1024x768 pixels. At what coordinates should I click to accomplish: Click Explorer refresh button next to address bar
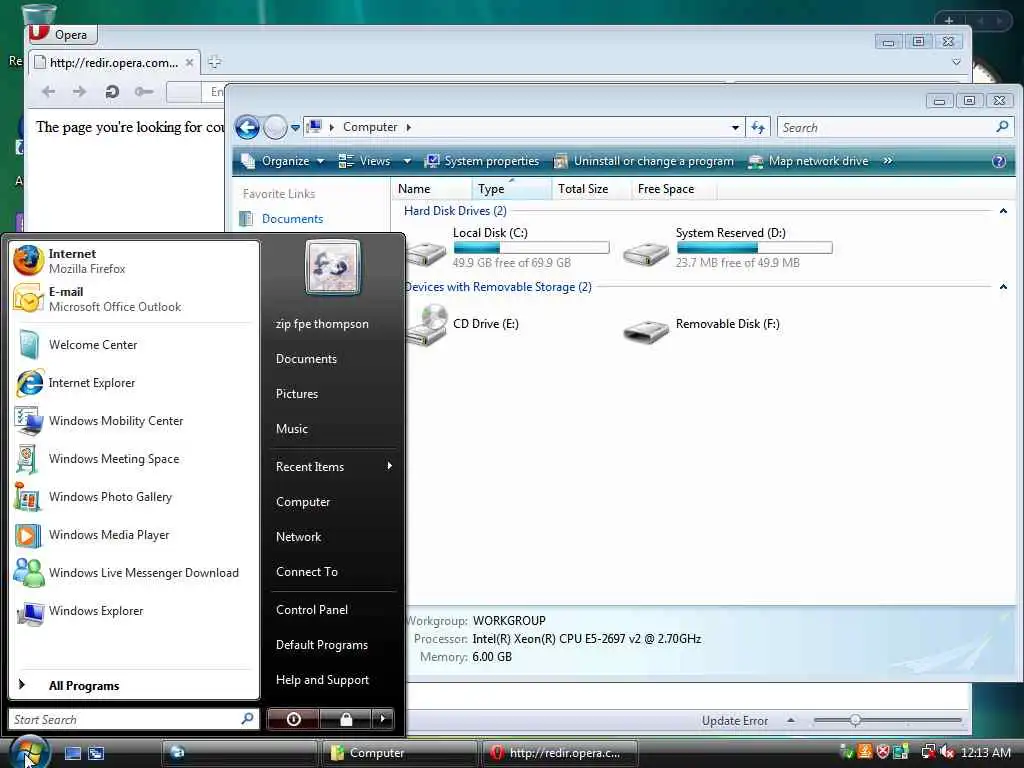[758, 127]
